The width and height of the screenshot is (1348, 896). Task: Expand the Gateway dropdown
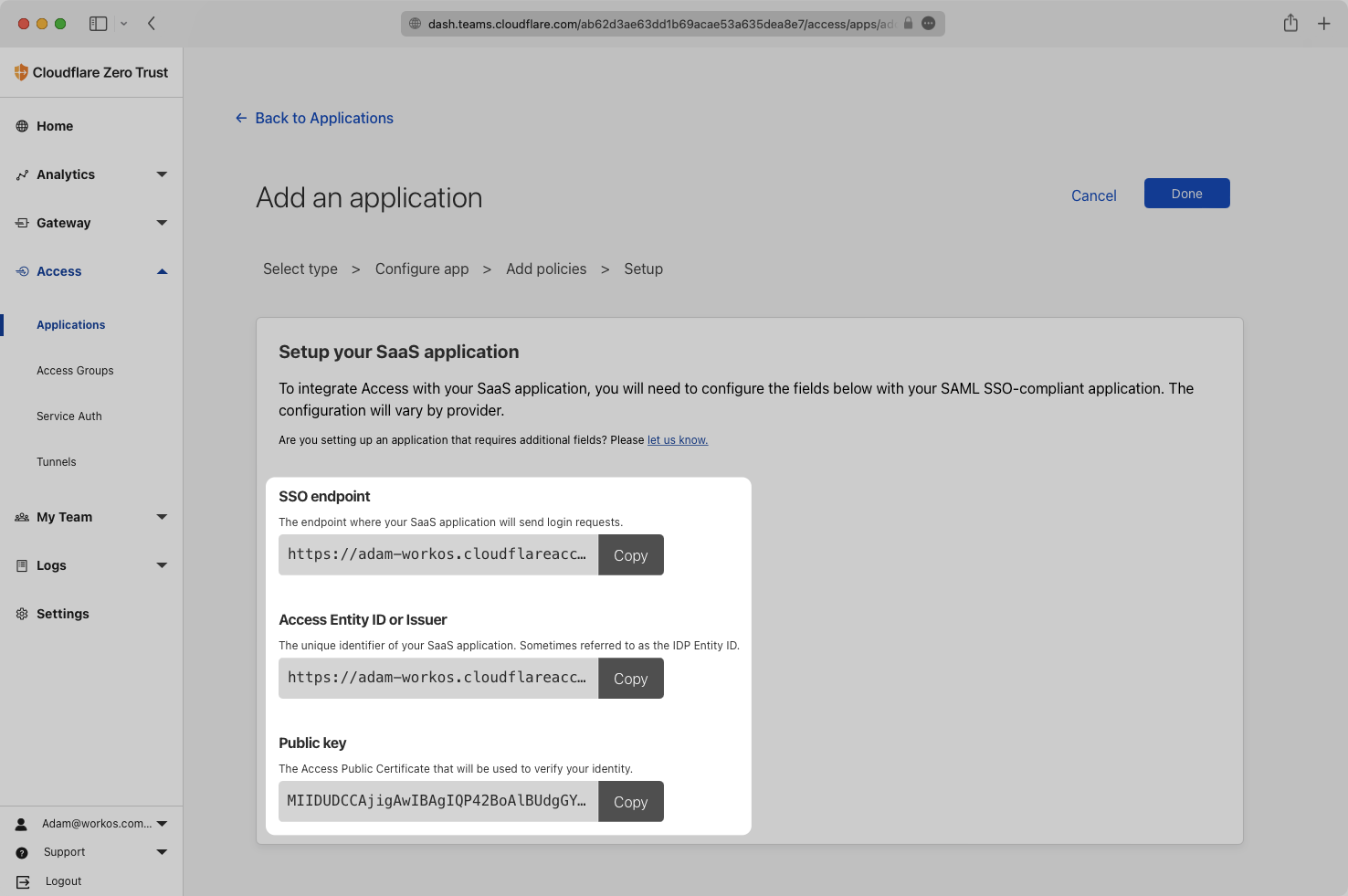[x=162, y=223]
